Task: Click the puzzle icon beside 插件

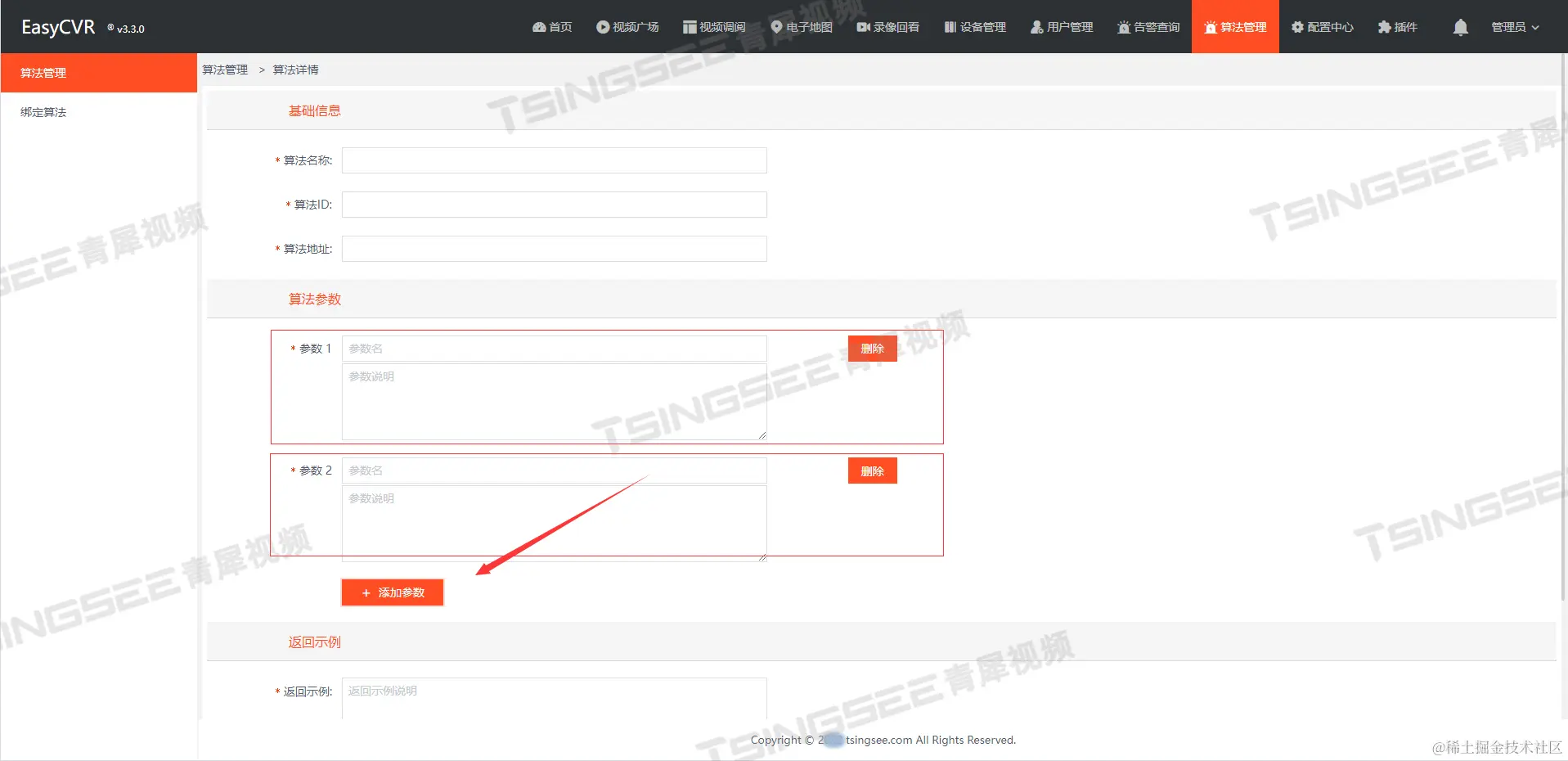Action: pos(1384,27)
